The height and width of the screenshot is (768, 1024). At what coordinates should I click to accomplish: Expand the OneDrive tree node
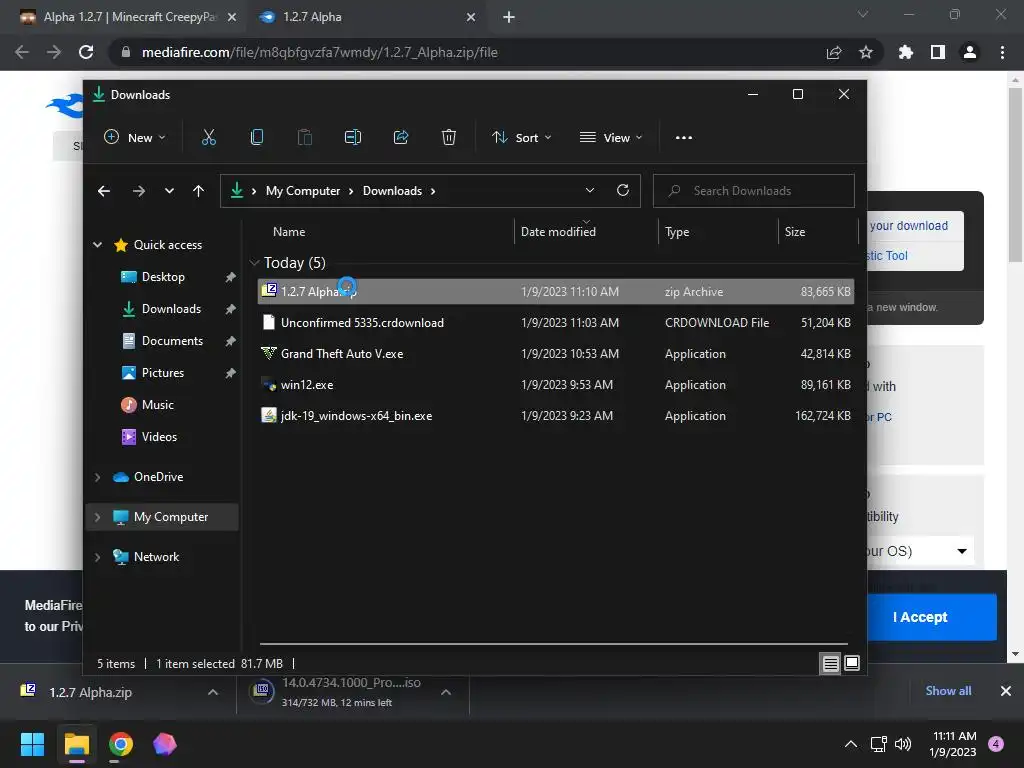click(x=97, y=477)
